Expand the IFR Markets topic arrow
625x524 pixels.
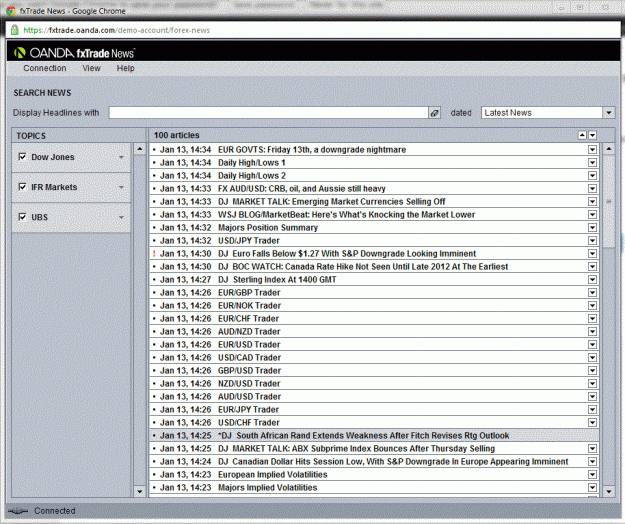(121, 187)
